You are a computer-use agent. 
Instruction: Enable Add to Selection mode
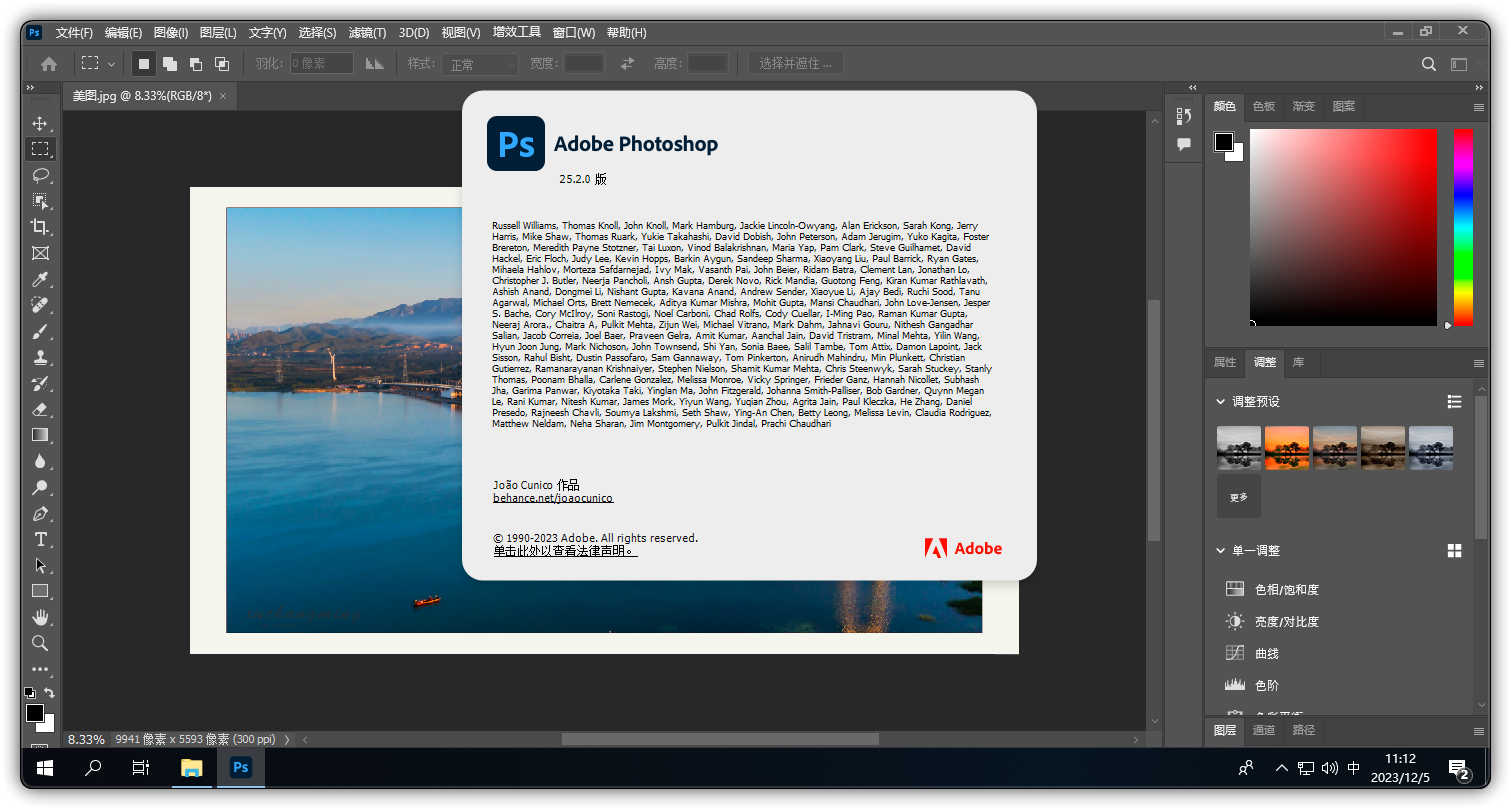pos(170,64)
